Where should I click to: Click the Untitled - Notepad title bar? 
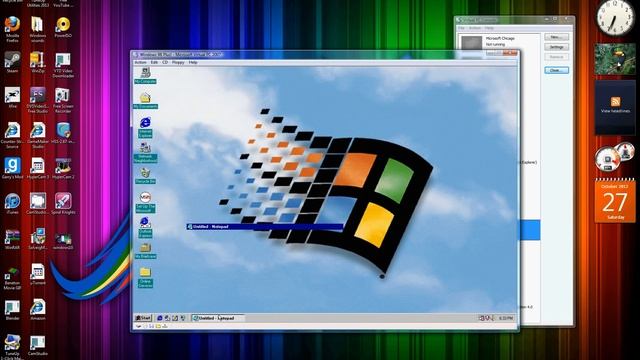264,227
